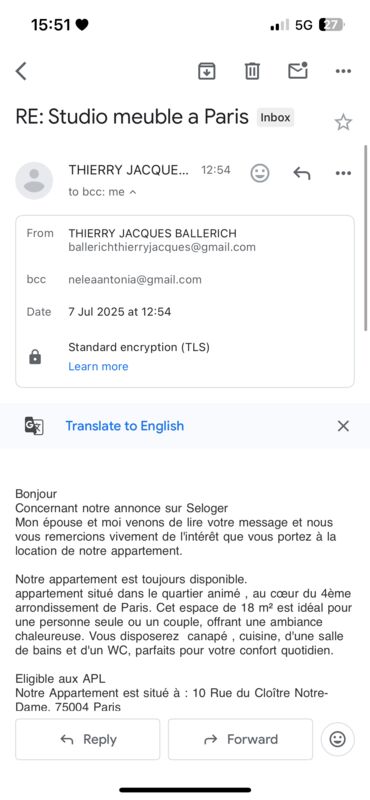370x800 pixels.
Task: Dismiss the translate banner with X
Action: pyautogui.click(x=343, y=426)
